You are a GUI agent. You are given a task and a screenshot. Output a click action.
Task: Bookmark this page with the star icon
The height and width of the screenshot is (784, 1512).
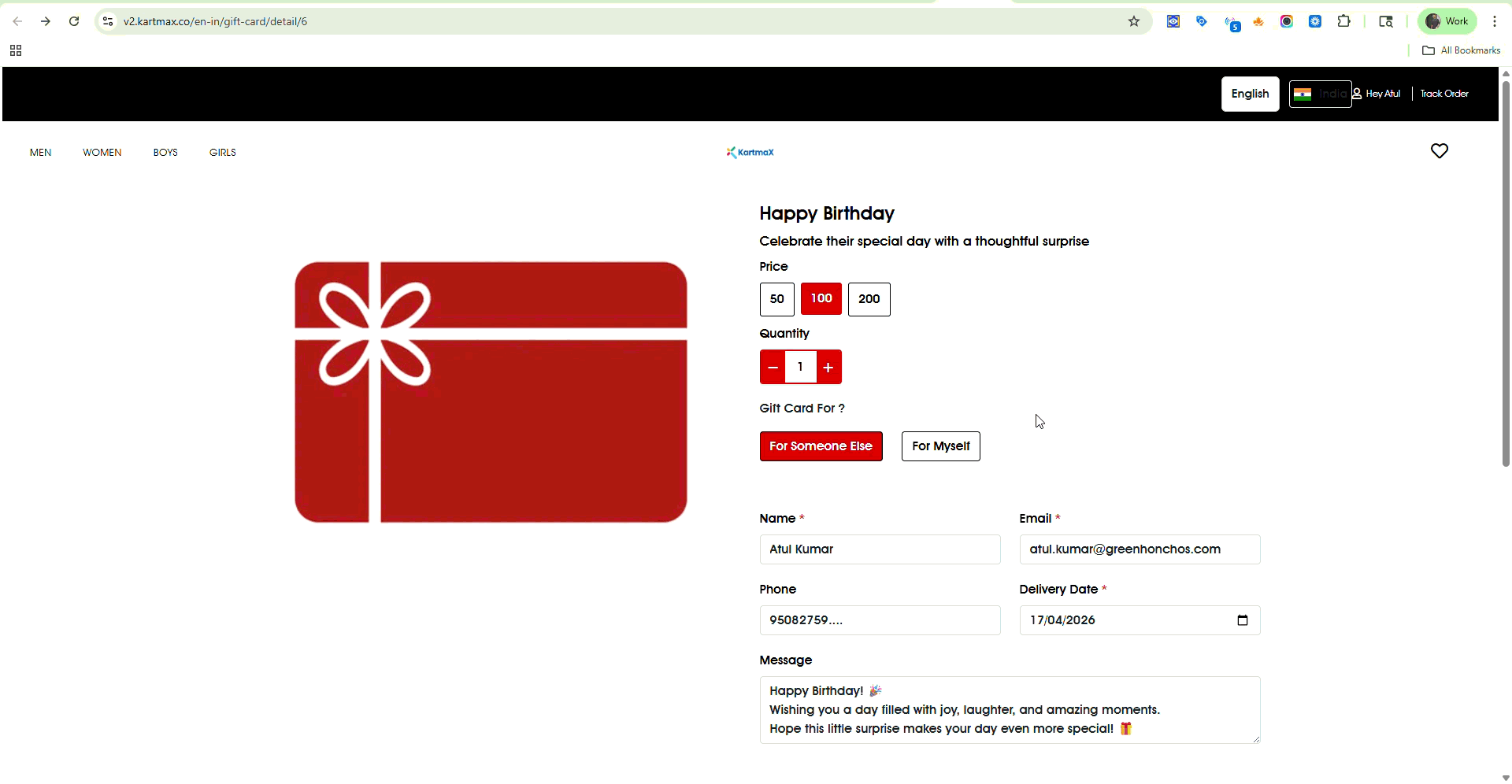tap(1134, 21)
